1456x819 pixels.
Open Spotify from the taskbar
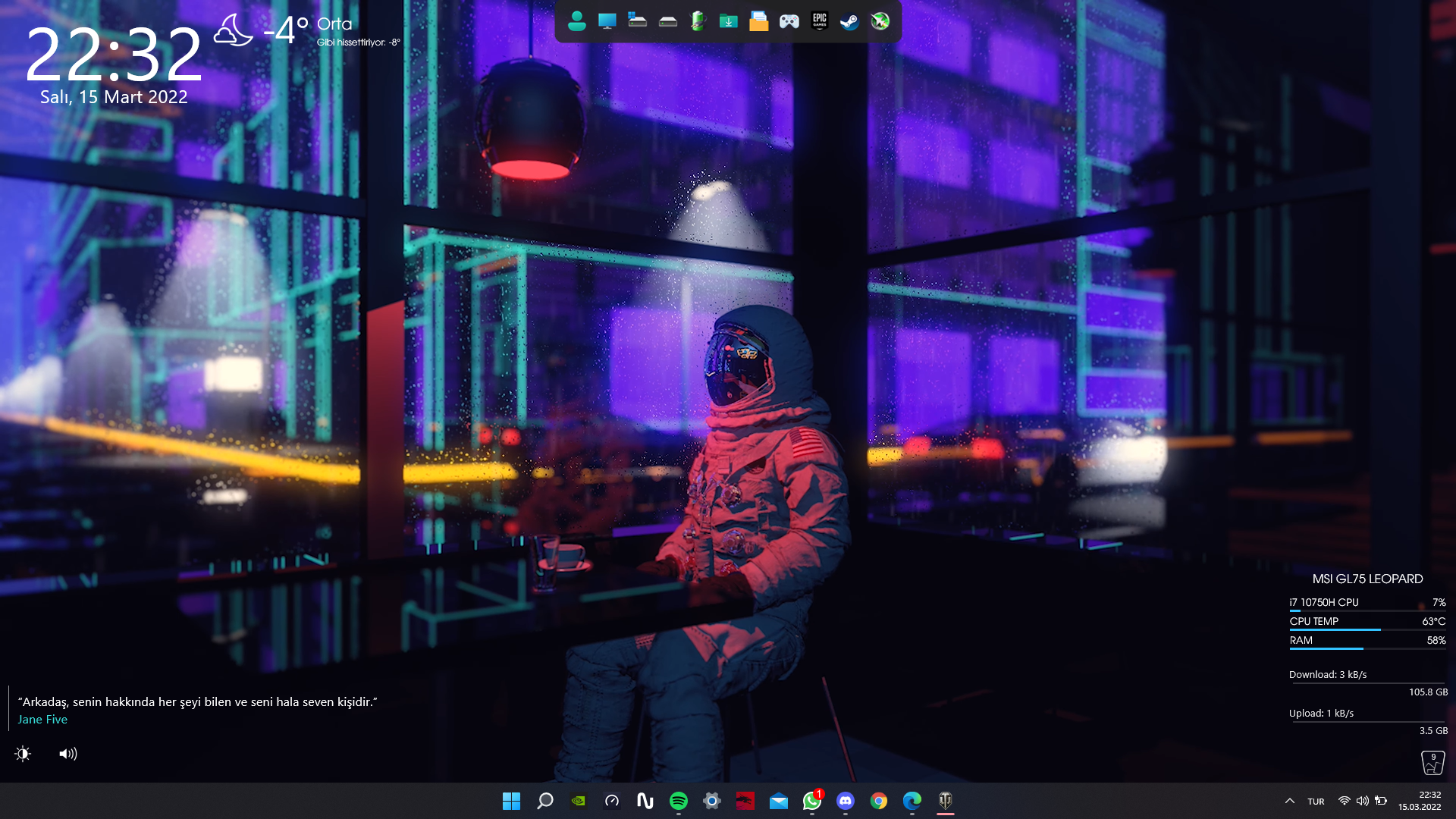point(678,801)
